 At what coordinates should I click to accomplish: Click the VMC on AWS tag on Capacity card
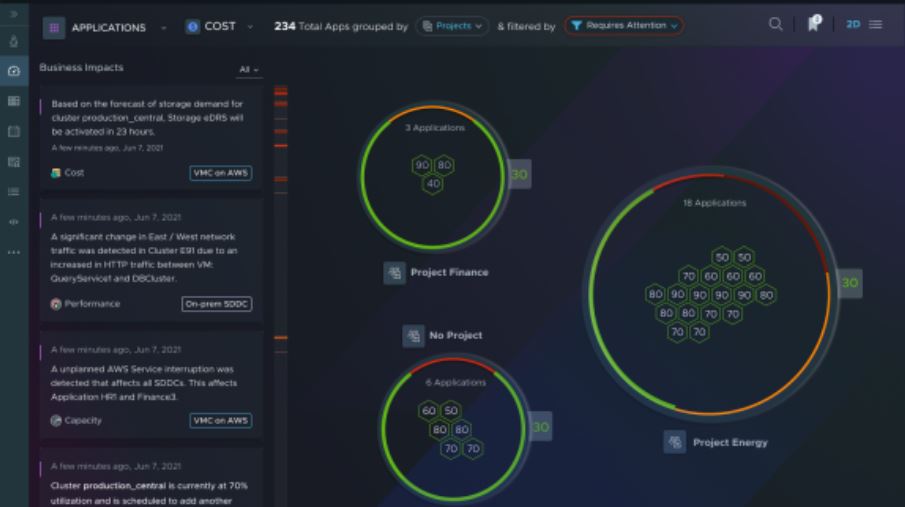tap(220, 420)
